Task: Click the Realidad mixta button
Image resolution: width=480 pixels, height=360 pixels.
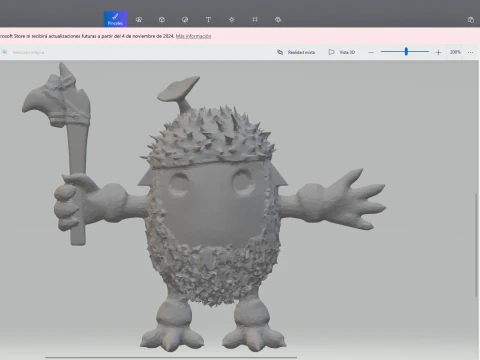Action: (296, 52)
